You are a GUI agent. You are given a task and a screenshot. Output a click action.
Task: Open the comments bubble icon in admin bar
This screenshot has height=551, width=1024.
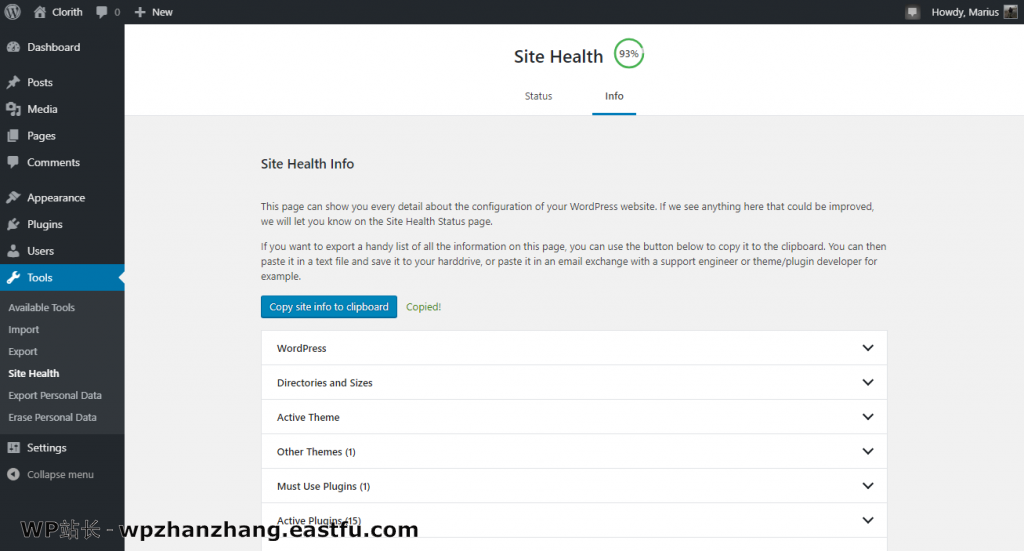click(101, 12)
